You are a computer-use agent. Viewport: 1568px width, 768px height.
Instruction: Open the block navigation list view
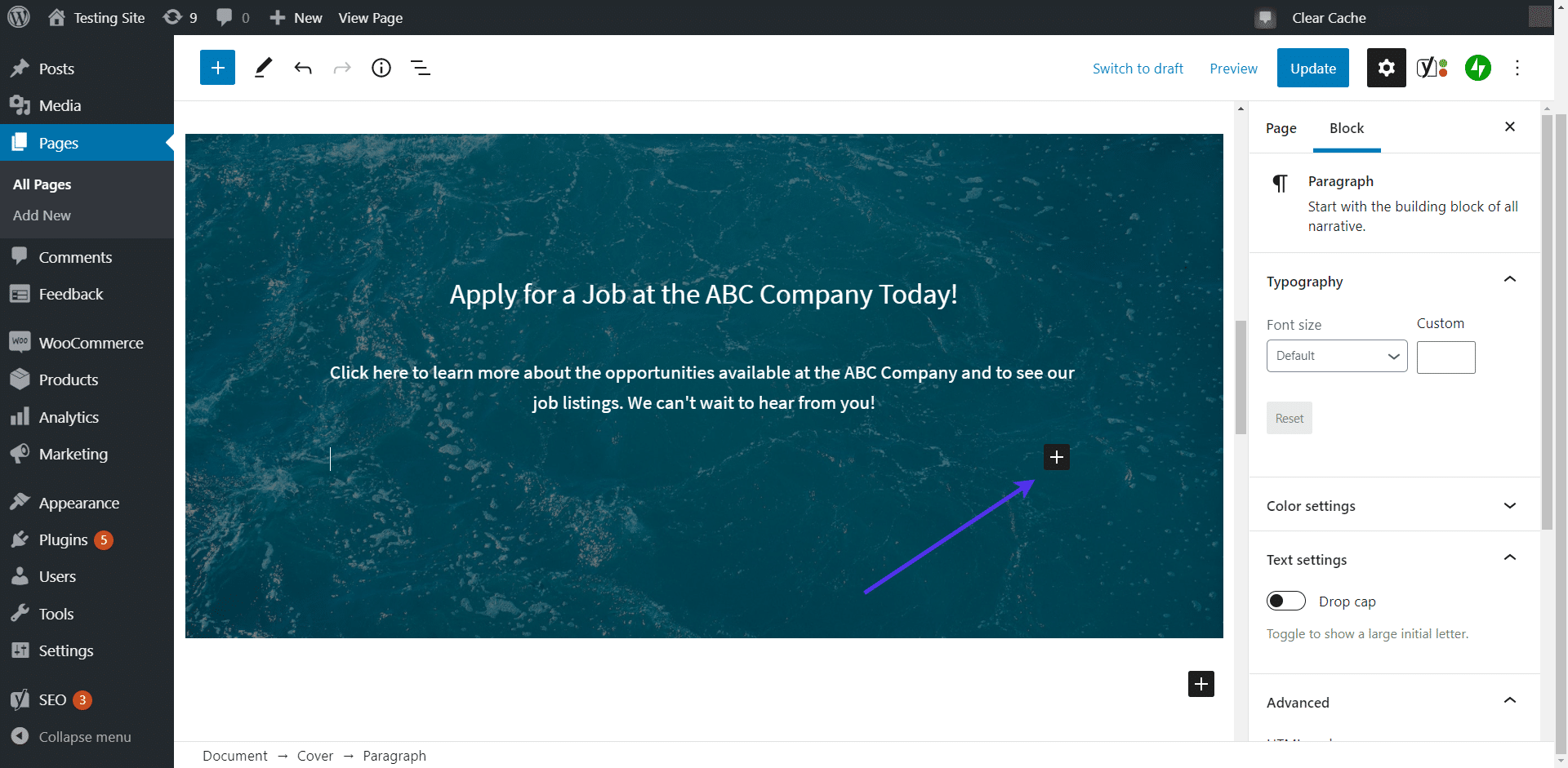pyautogui.click(x=421, y=68)
